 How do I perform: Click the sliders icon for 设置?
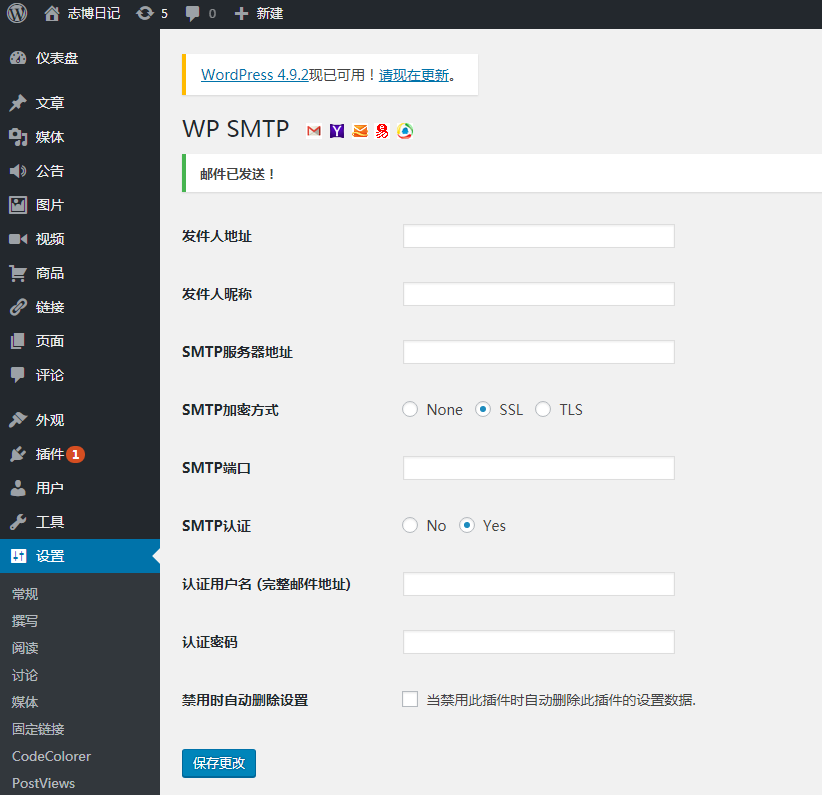18,556
